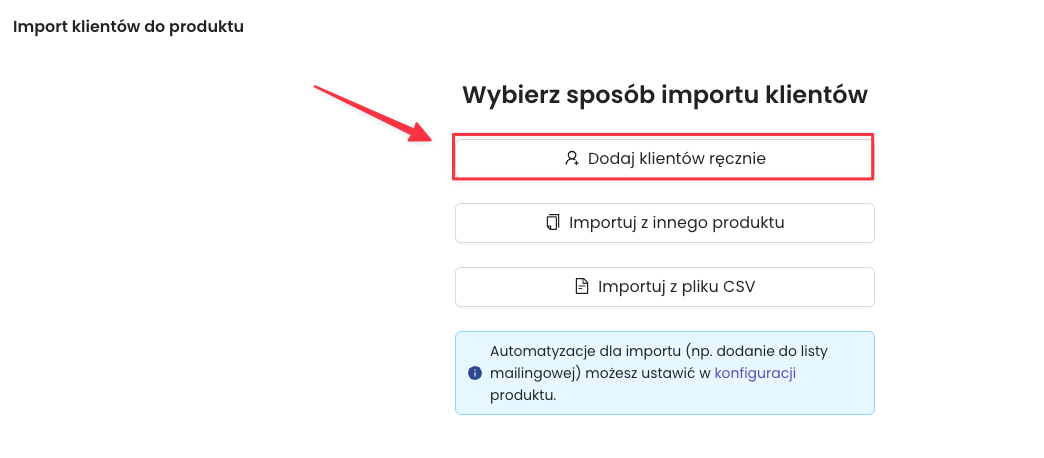Click the word 'produktu.' ending the notice
Viewport: 1044px width, 458px height.
[x=522, y=395]
